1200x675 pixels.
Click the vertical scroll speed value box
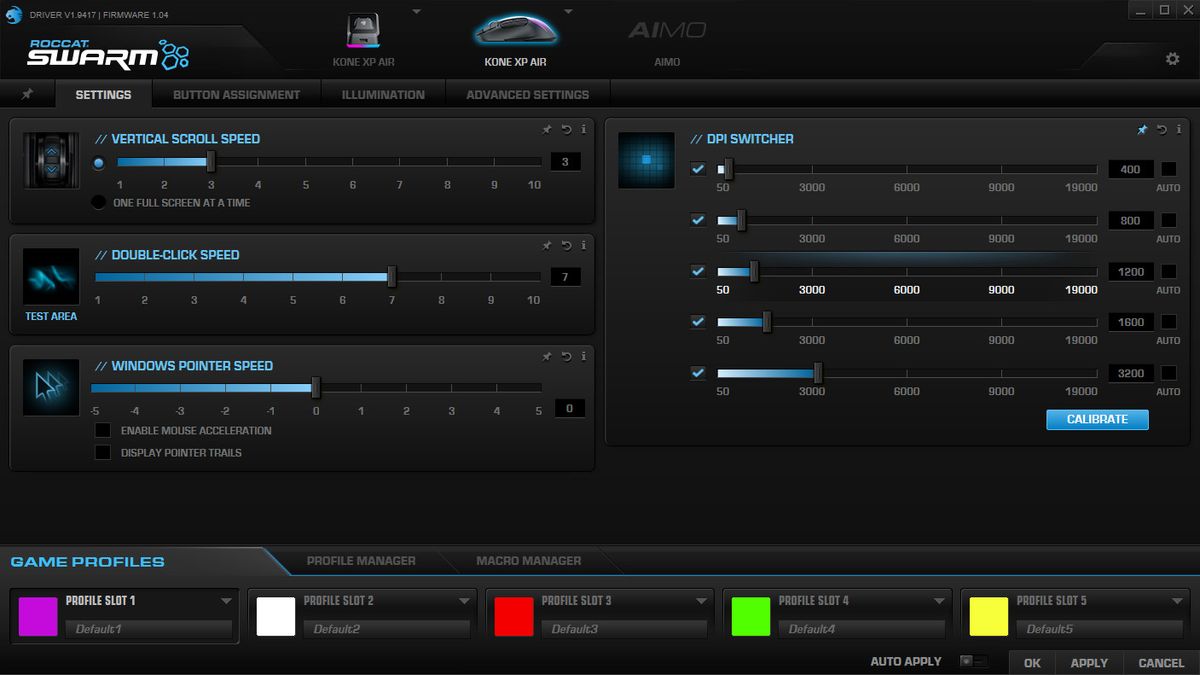(x=565, y=162)
